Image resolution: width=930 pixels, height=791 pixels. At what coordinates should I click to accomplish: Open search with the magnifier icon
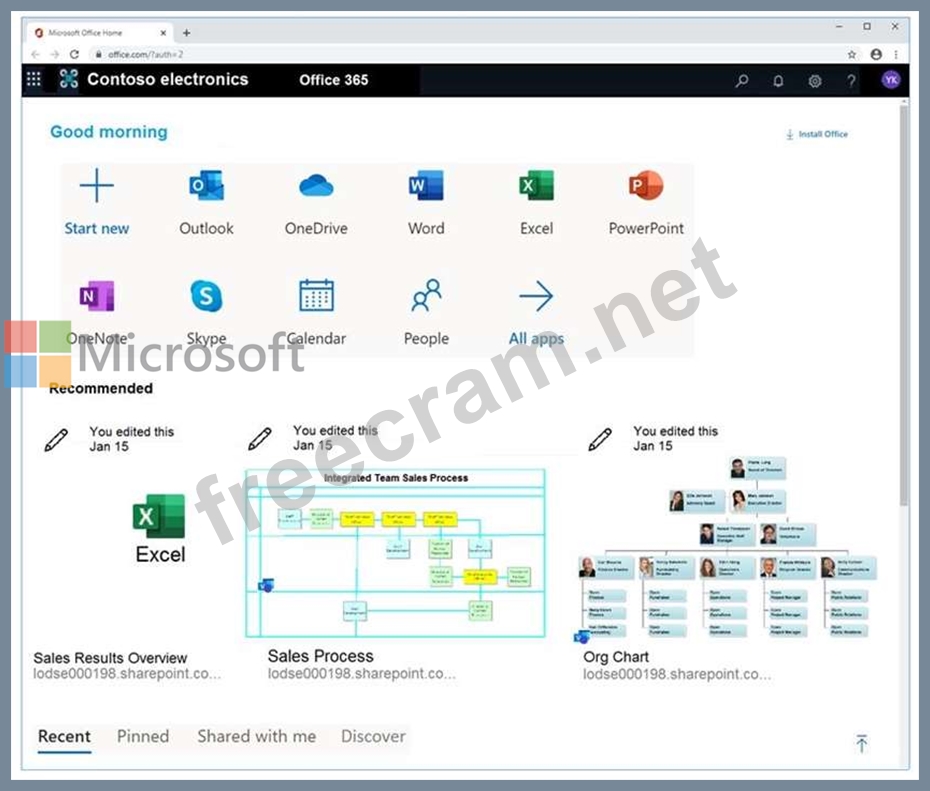click(741, 80)
